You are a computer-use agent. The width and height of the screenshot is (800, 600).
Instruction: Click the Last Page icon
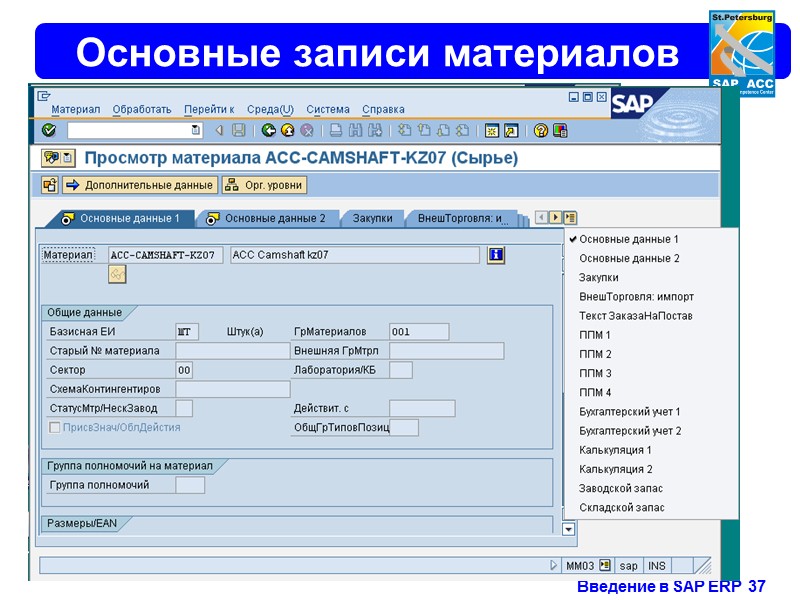(x=462, y=131)
